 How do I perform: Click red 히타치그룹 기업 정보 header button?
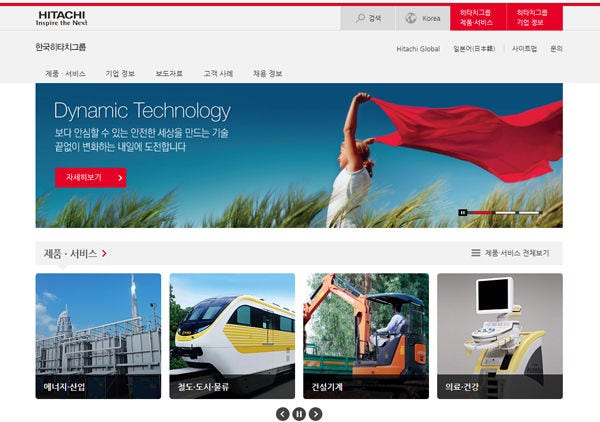(x=535, y=17)
